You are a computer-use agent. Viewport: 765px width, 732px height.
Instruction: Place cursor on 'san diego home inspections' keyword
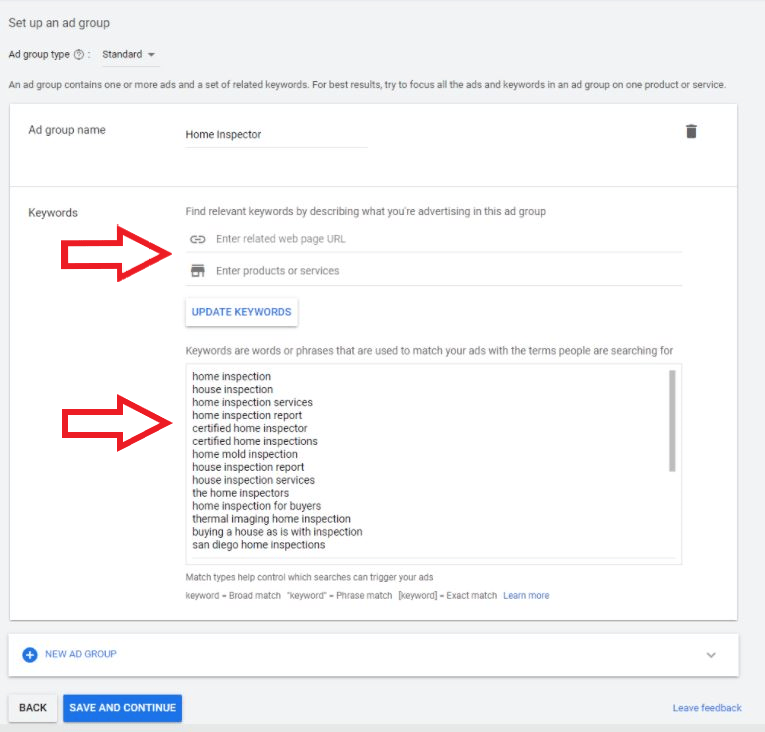(x=258, y=545)
